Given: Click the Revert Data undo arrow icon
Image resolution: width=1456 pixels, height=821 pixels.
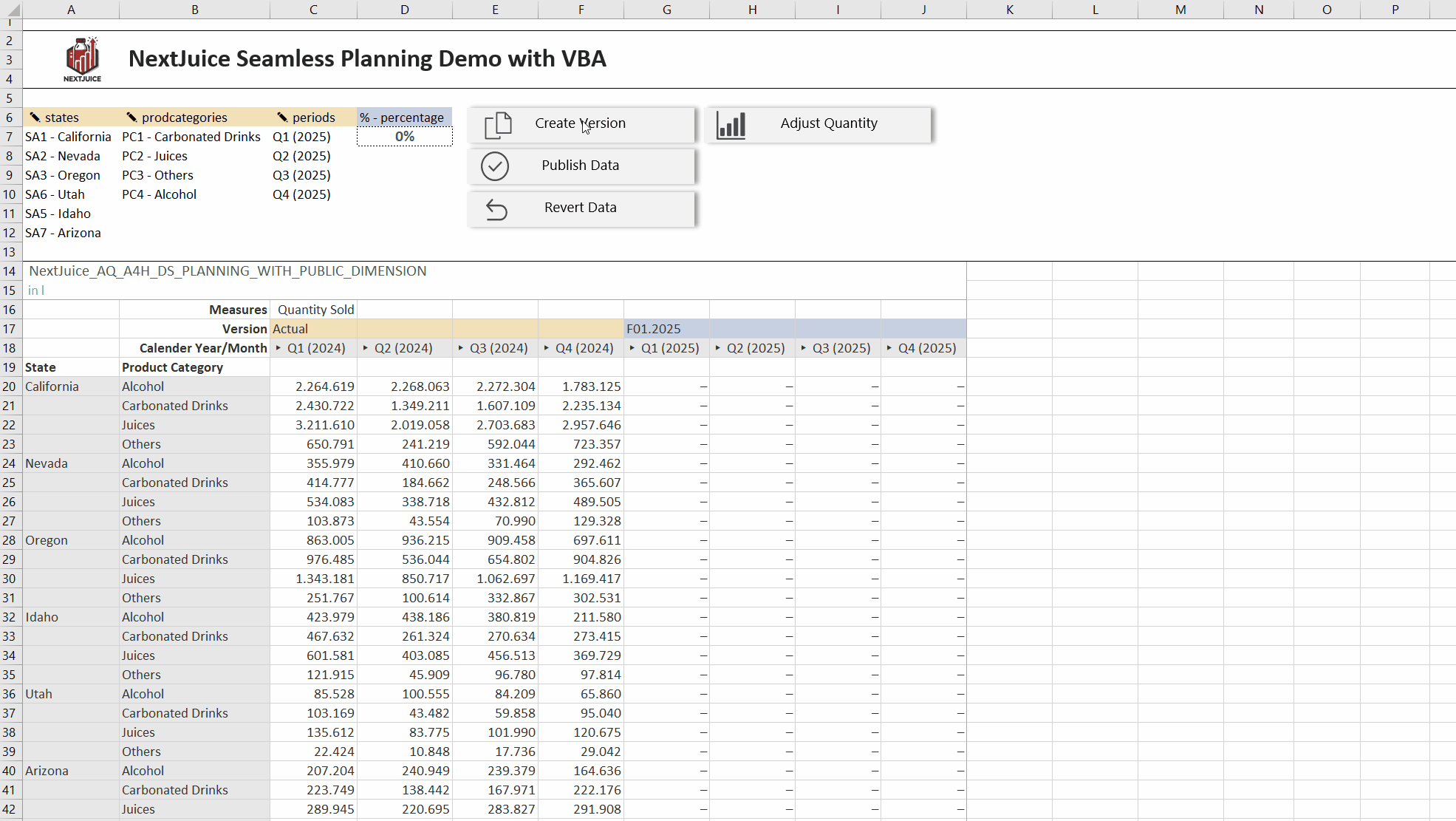Looking at the screenshot, I should point(496,209).
